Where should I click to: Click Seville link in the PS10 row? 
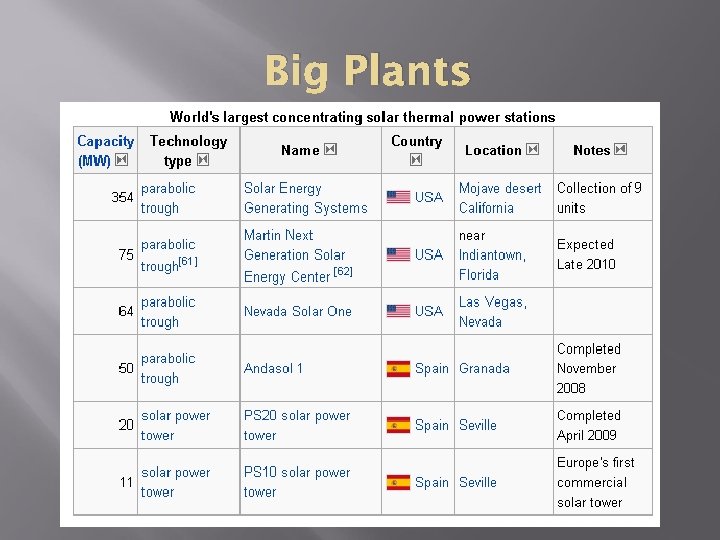[x=478, y=482]
